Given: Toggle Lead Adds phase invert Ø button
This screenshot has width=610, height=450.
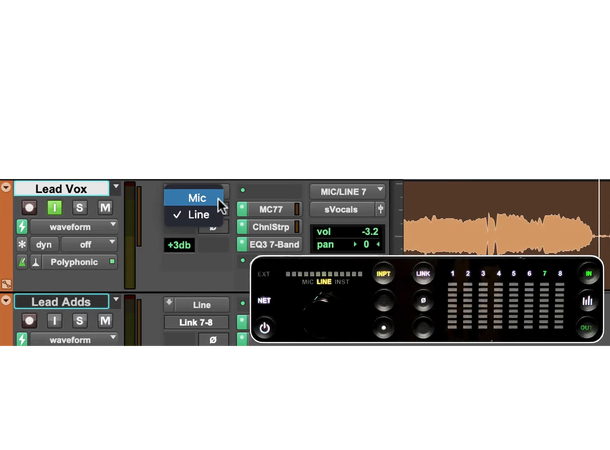Looking at the screenshot, I should 213,340.
